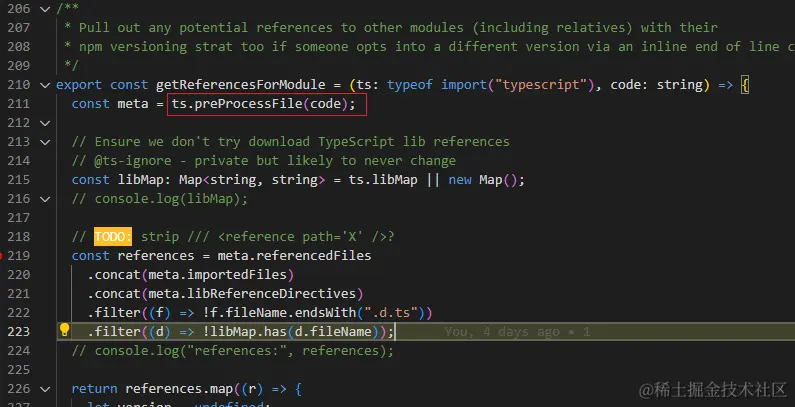Click 'return' keyword on line 226

(x=94, y=389)
